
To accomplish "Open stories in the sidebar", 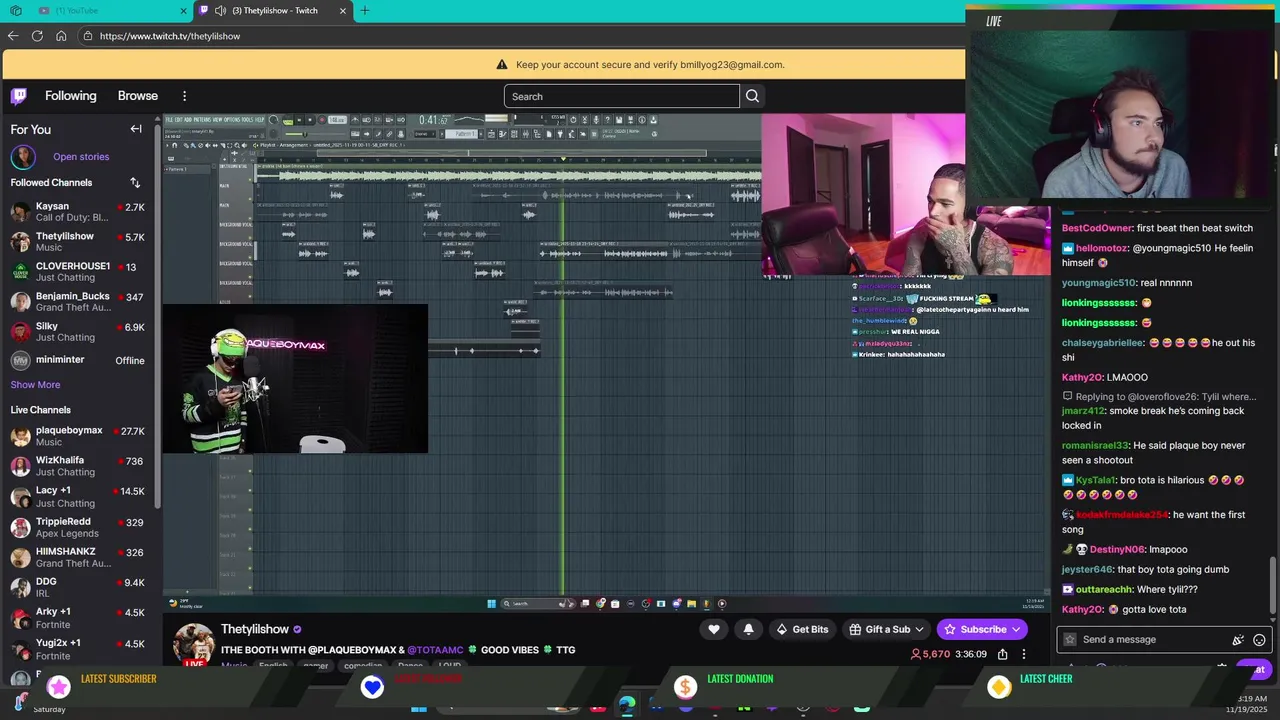I will pos(81,157).
